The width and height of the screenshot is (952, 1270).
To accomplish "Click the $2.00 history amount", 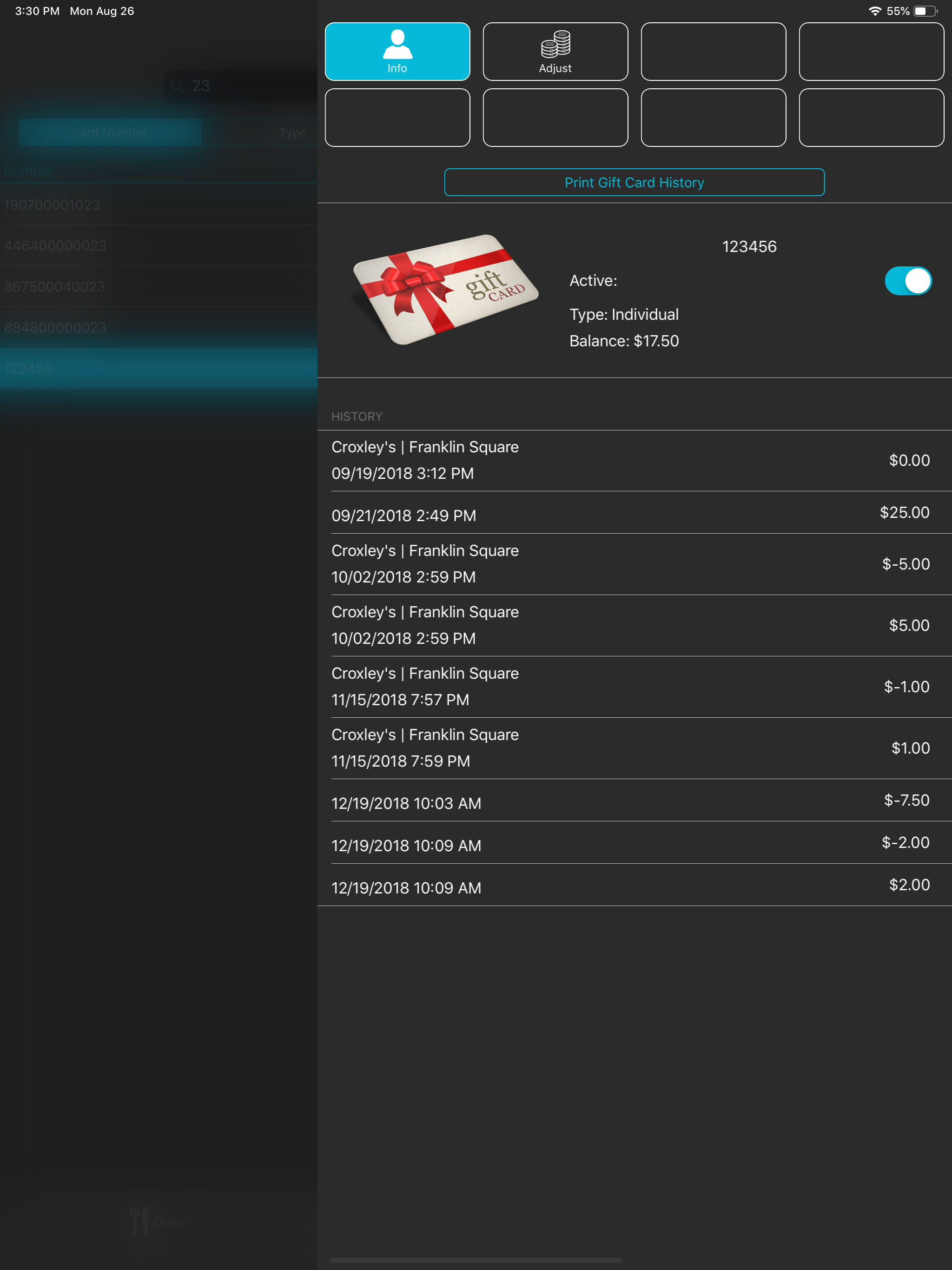I will 910,885.
